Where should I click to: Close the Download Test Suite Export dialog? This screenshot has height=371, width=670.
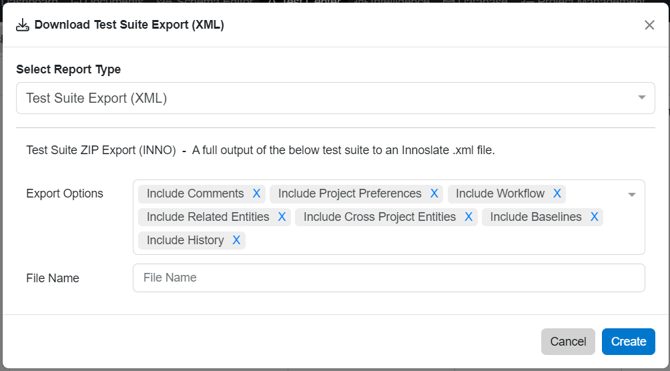coord(649,25)
